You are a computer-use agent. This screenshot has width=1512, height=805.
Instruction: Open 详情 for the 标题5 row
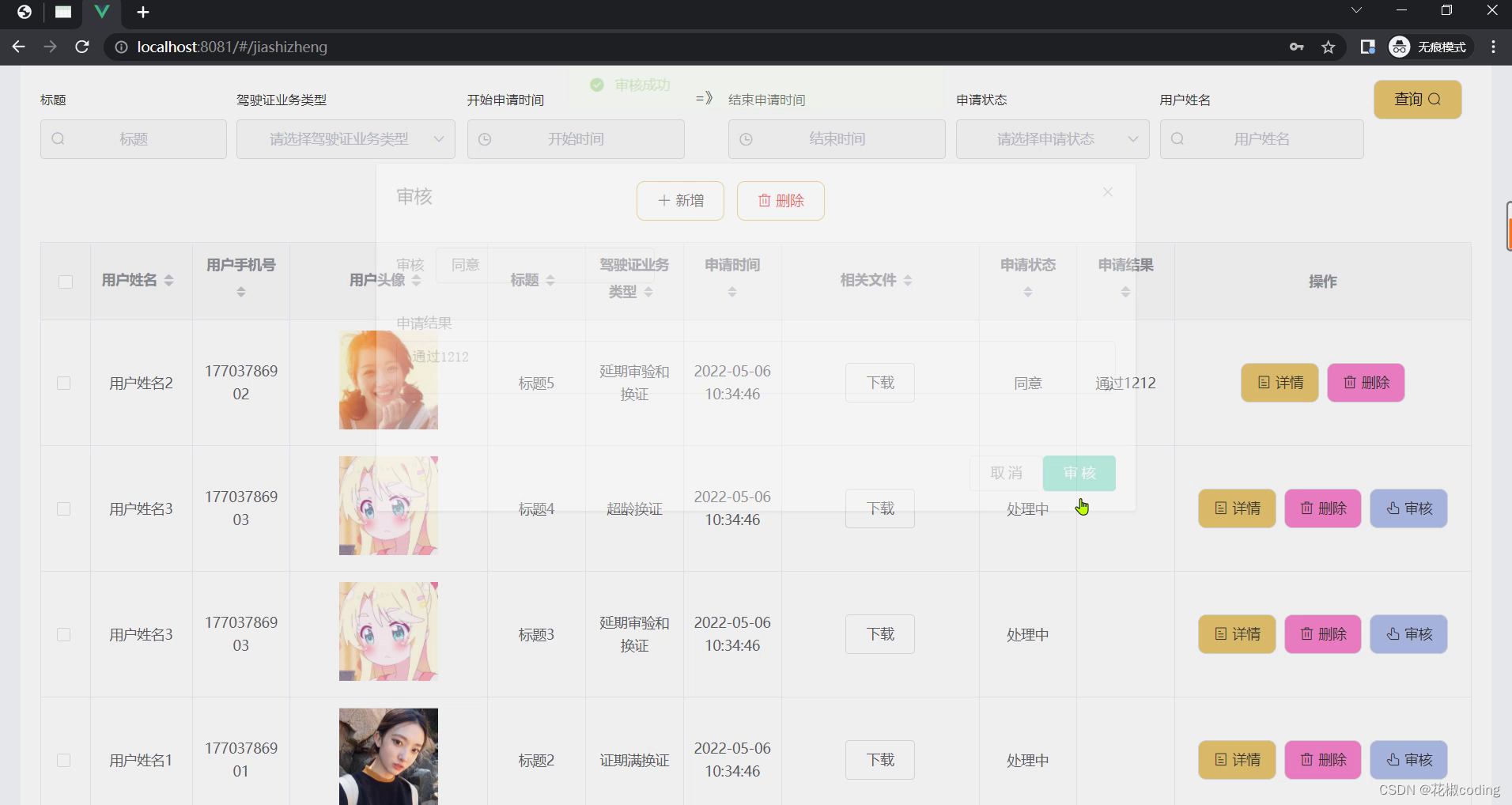coord(1280,383)
